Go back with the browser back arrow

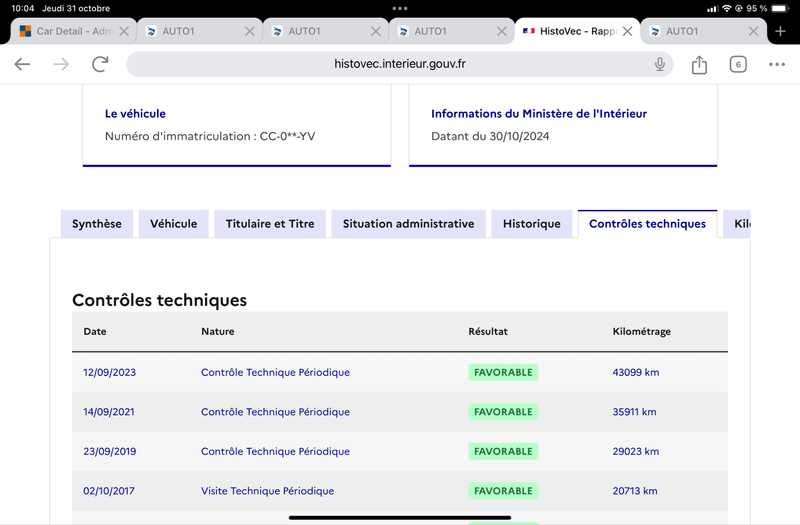[22, 64]
